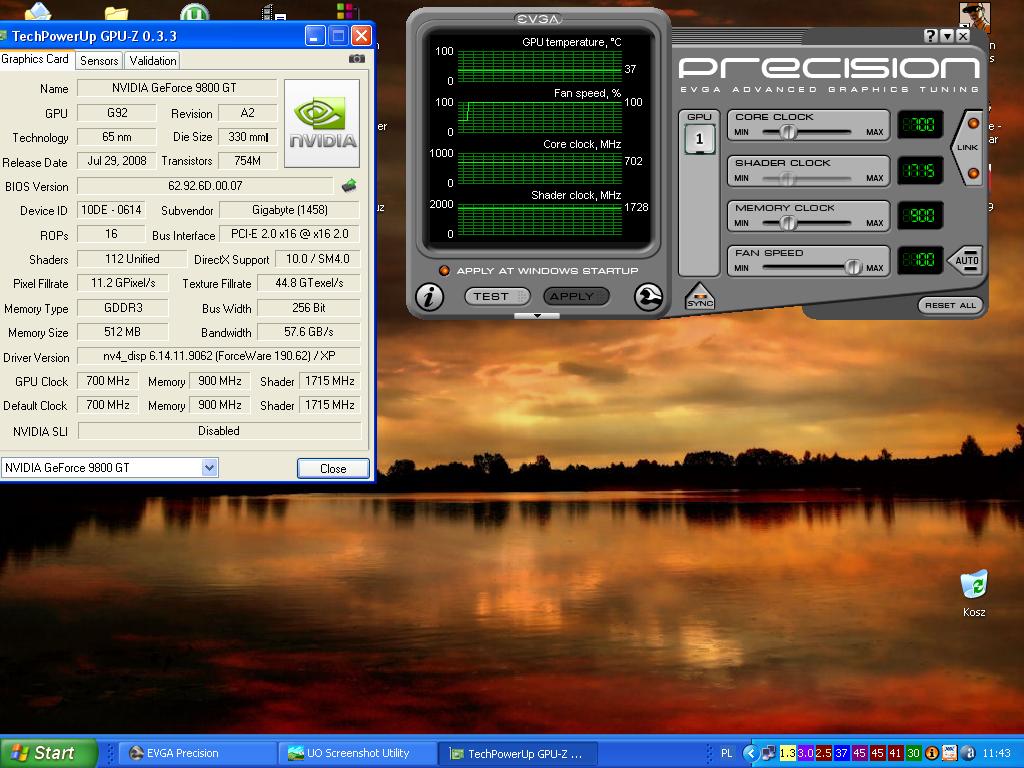Click the GPU-Z screenshot camera icon
Image resolution: width=1024 pixels, height=768 pixels.
pos(357,60)
